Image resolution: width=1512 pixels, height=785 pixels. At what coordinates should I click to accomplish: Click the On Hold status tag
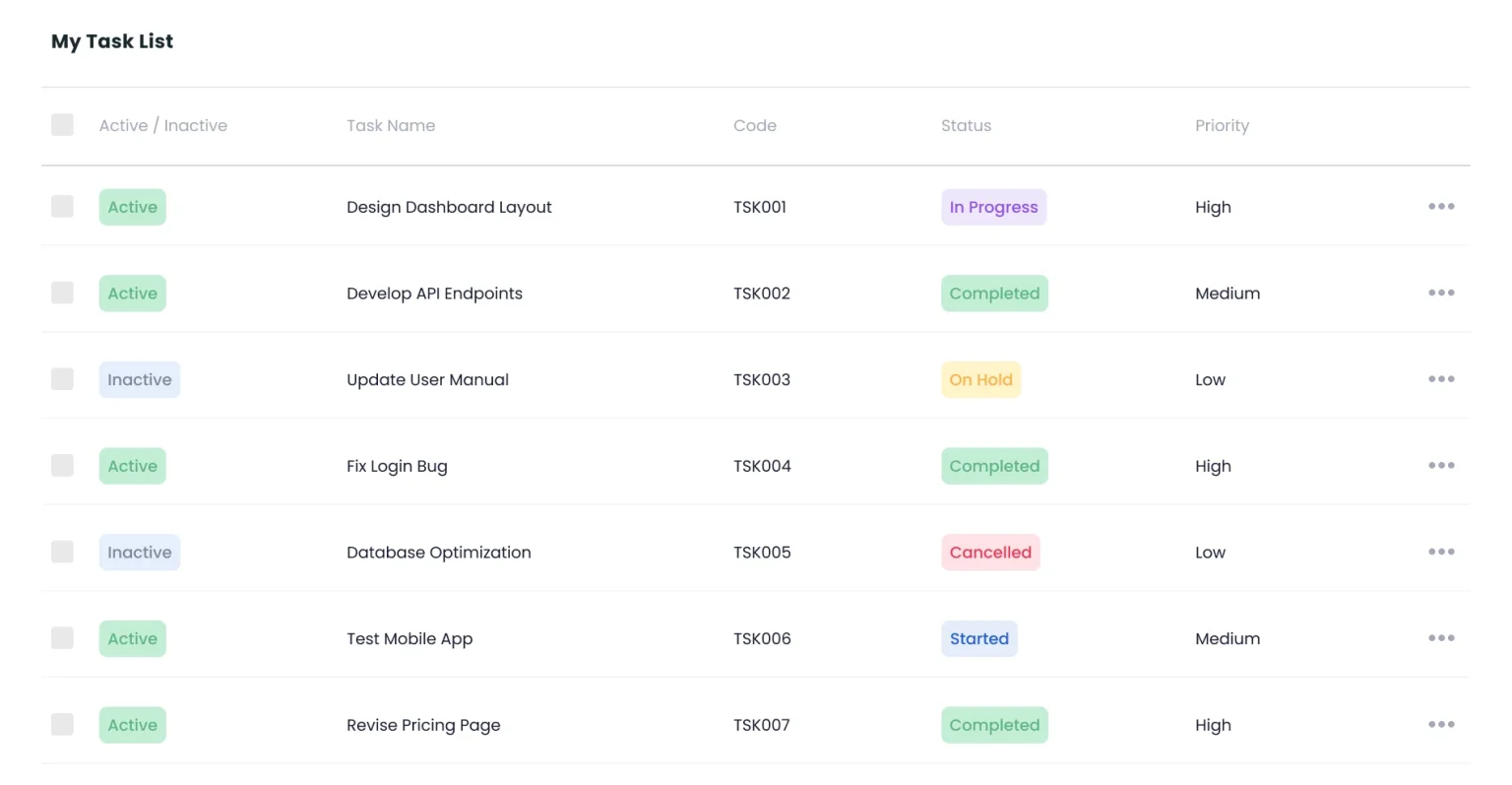(980, 380)
